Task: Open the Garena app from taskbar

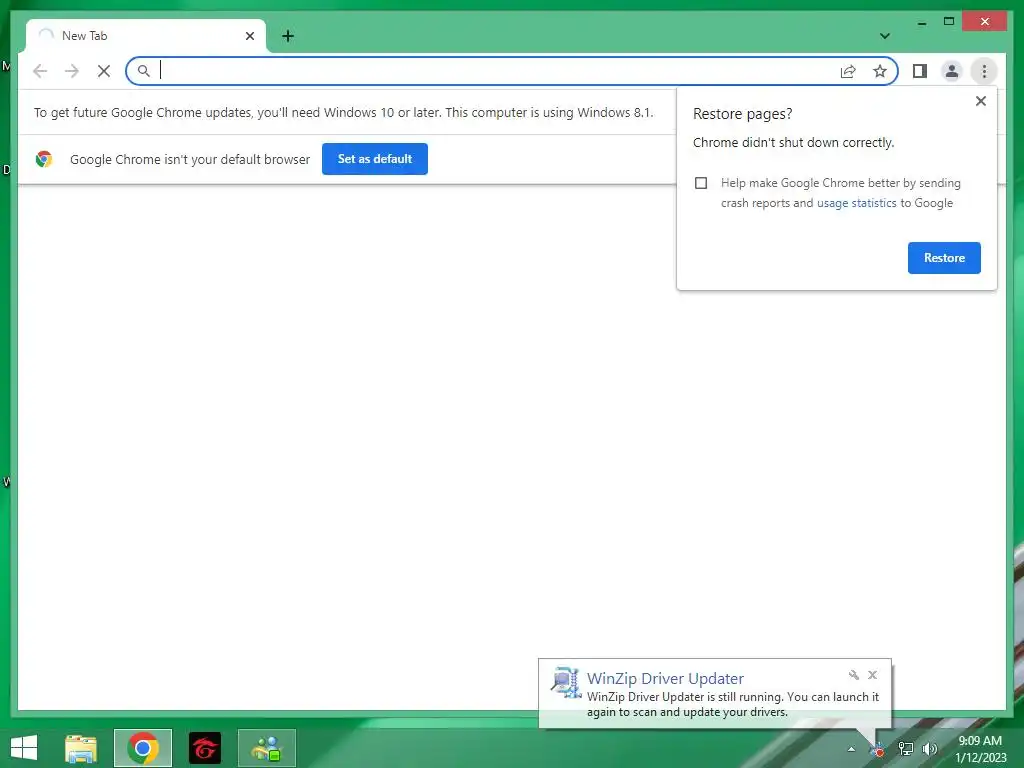Action: (205, 748)
